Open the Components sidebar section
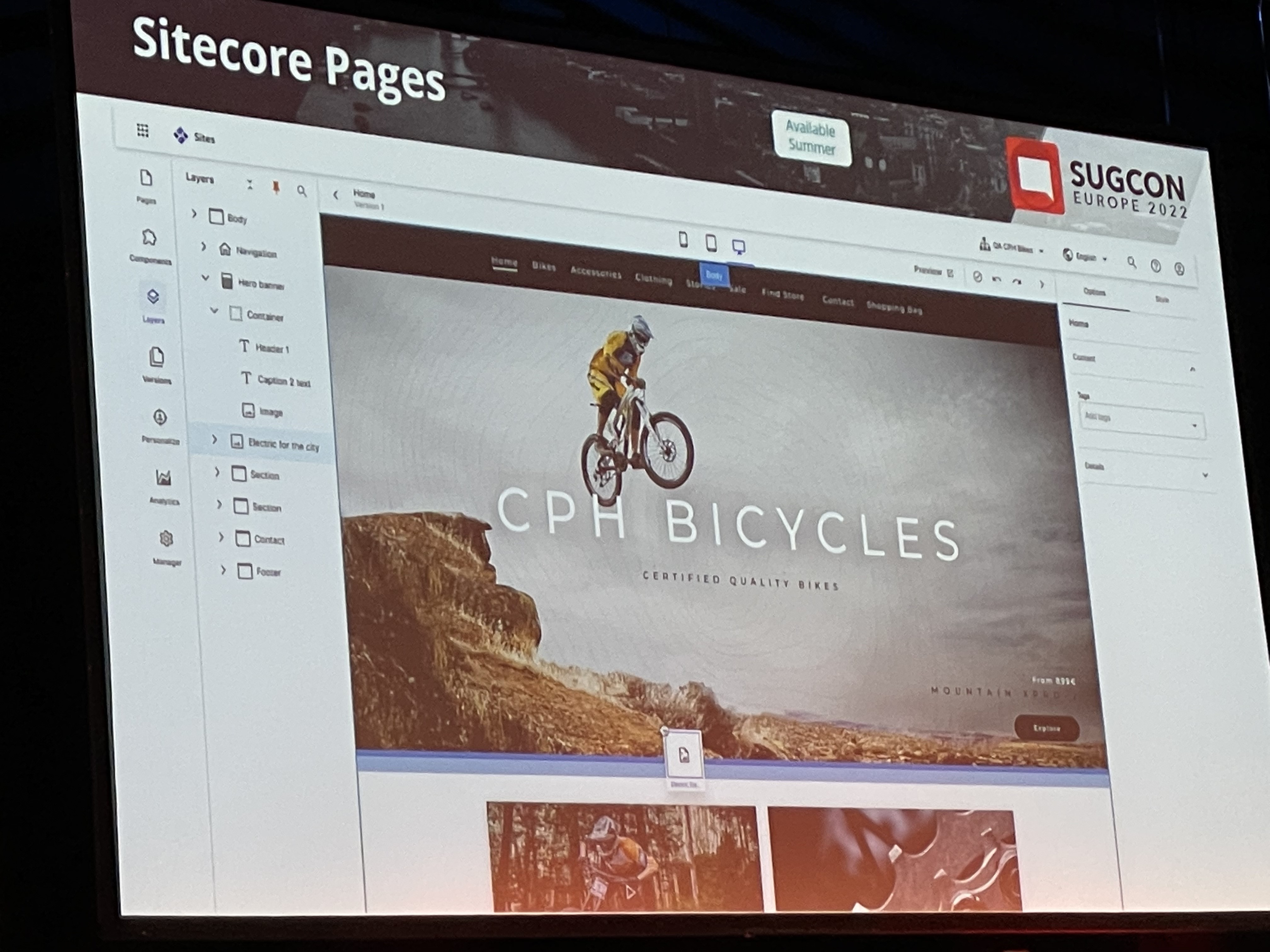 [149, 246]
